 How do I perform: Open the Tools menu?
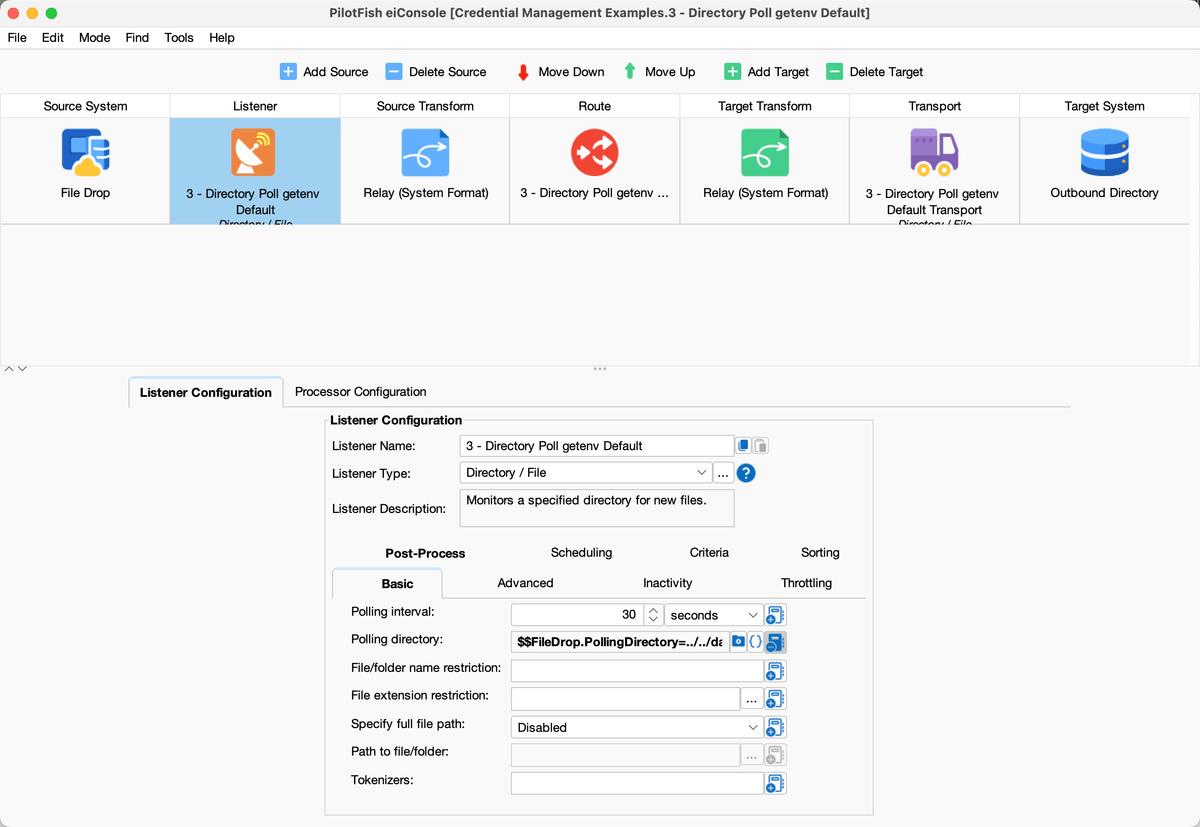point(179,37)
